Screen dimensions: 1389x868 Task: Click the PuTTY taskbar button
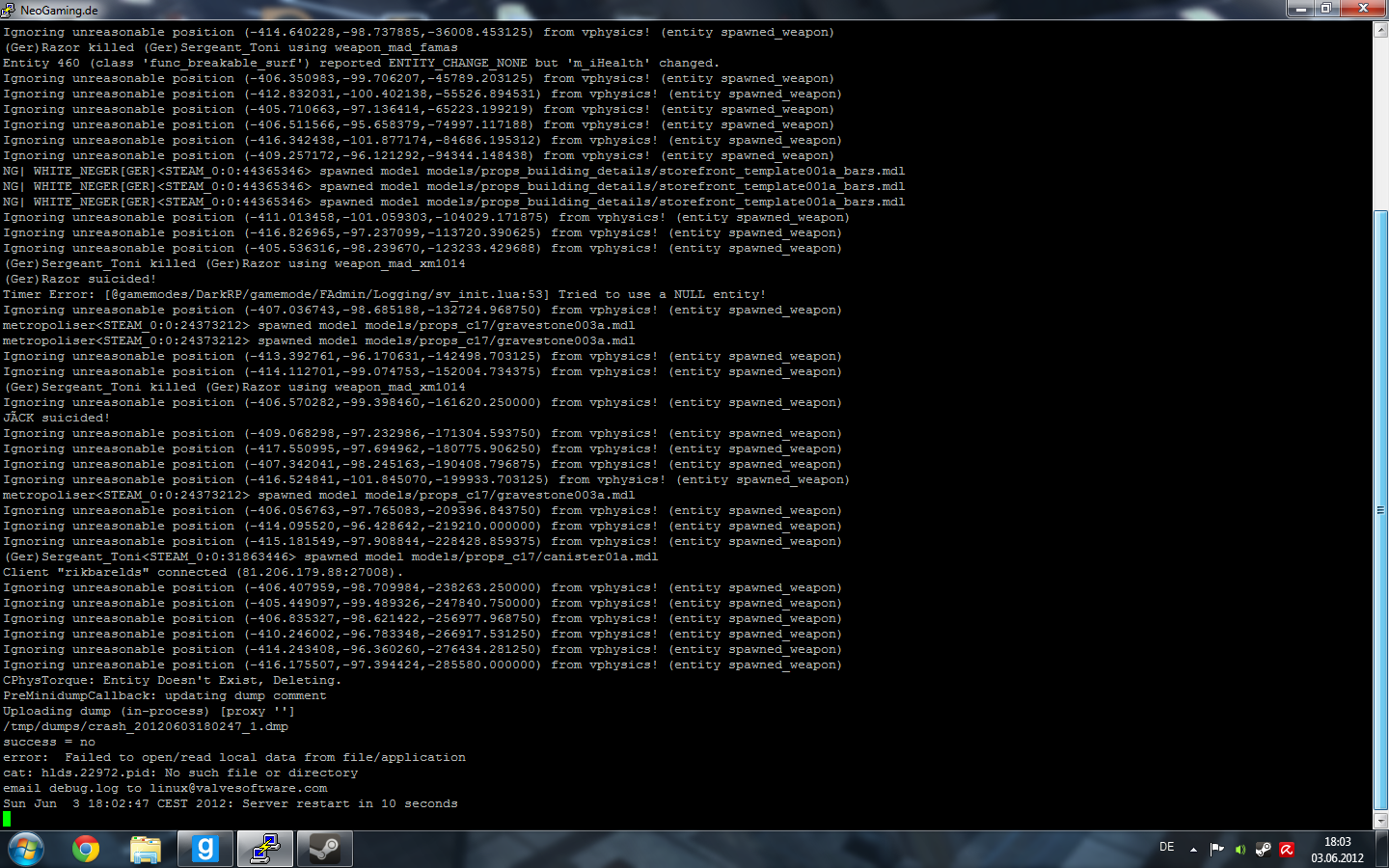(x=265, y=850)
